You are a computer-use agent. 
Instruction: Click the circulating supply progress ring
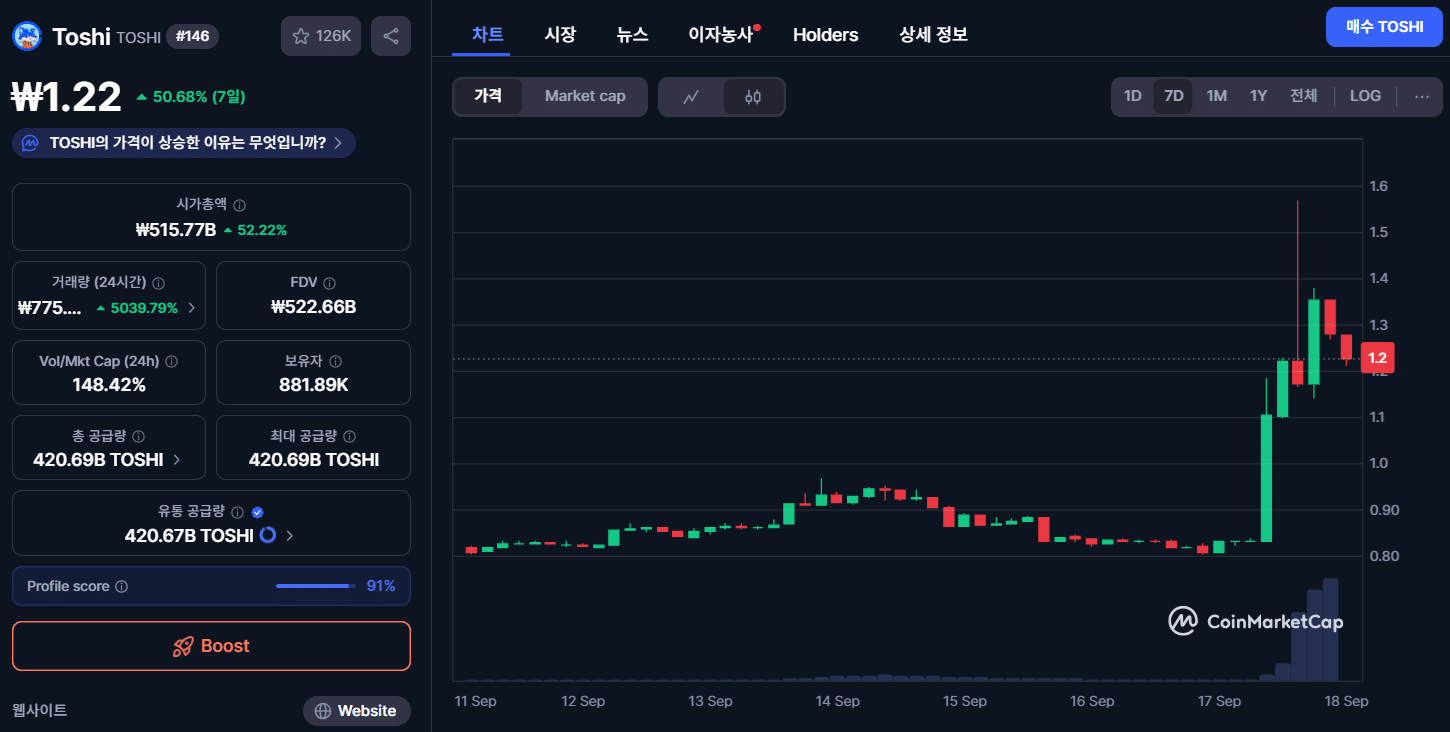(x=267, y=535)
